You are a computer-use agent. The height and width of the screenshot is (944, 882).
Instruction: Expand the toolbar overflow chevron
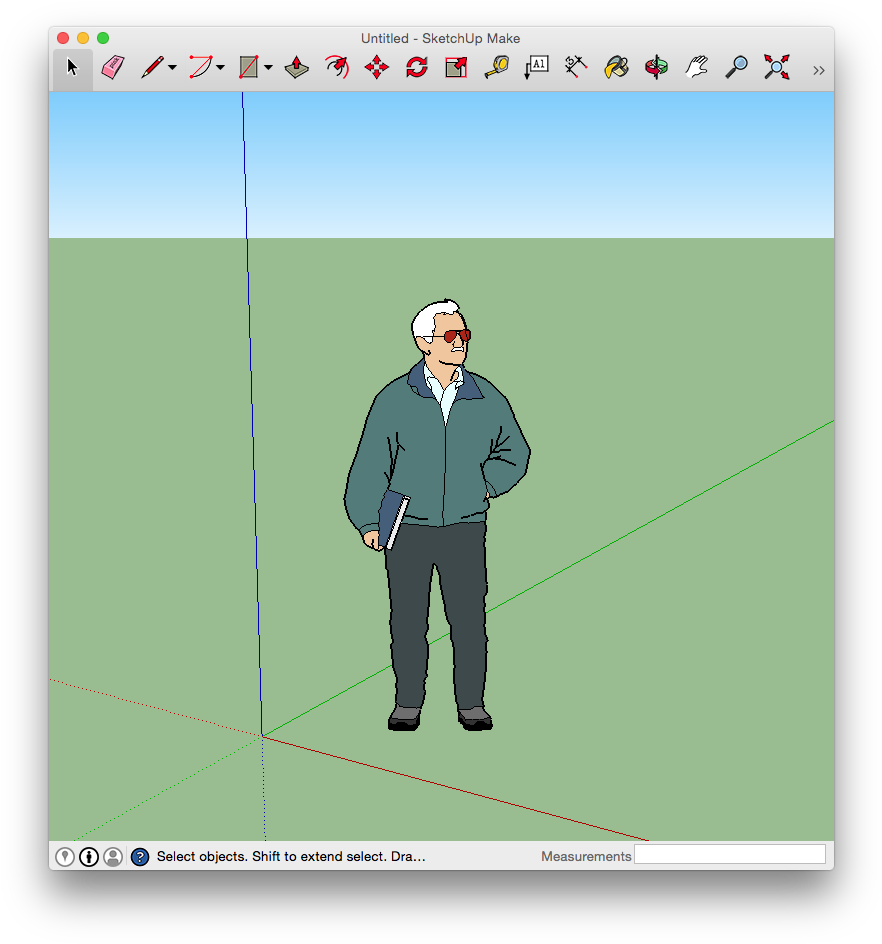(x=818, y=69)
